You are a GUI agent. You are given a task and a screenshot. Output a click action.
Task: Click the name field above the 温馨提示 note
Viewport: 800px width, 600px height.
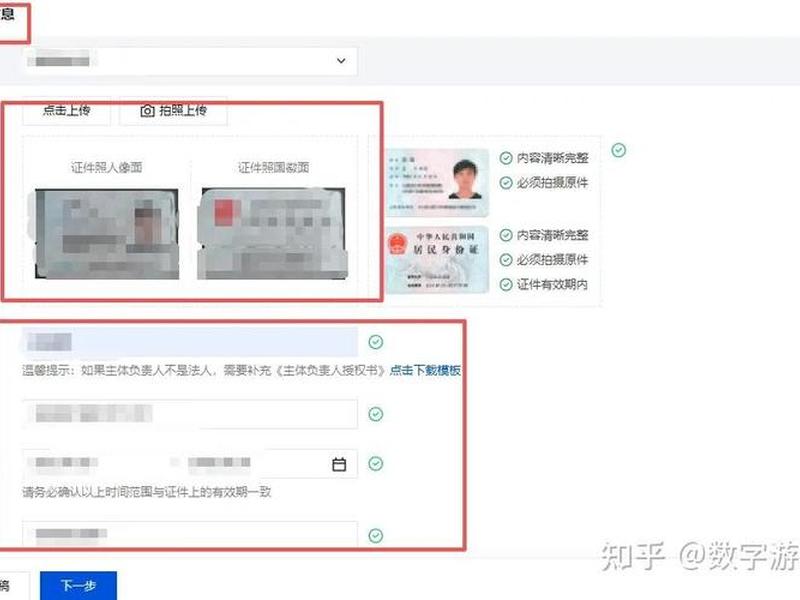point(190,342)
